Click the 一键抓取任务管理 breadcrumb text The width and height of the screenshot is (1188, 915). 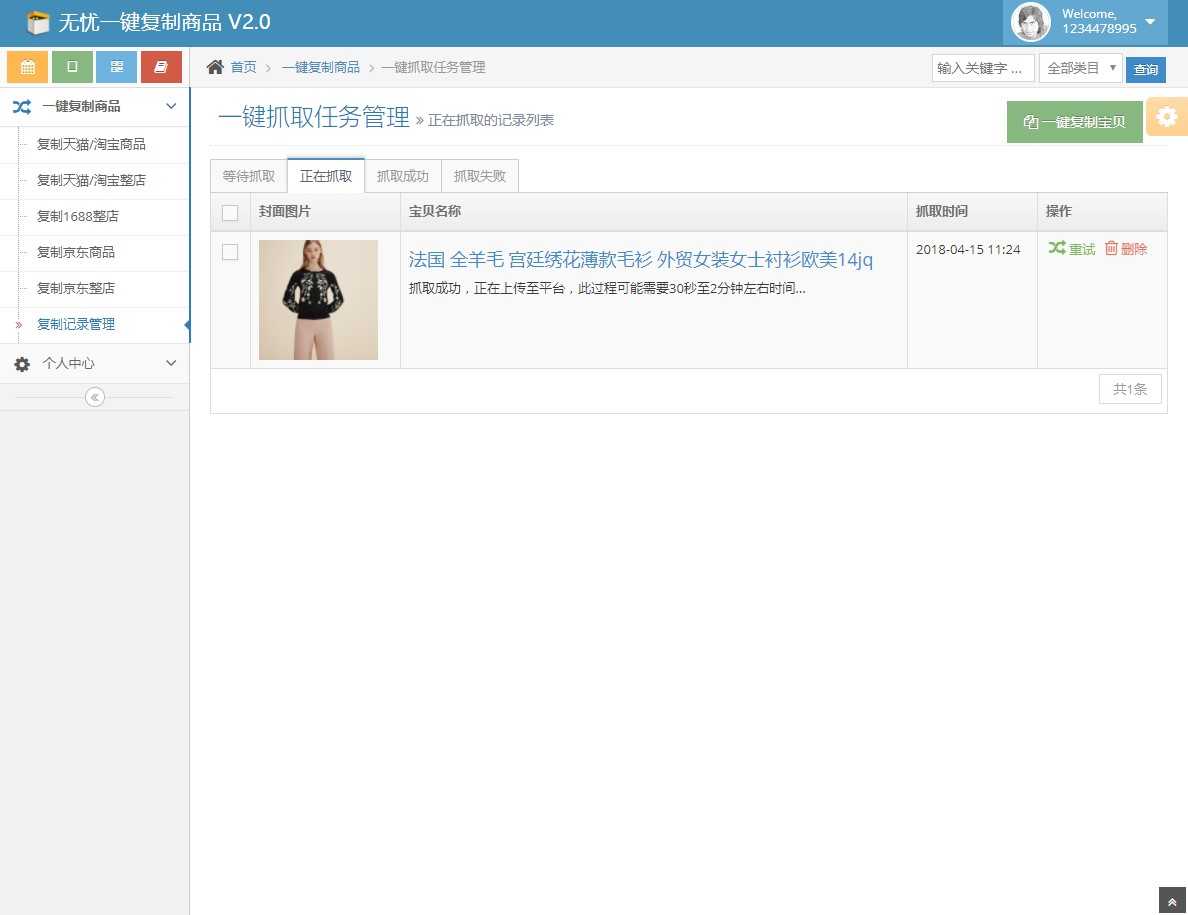[433, 67]
